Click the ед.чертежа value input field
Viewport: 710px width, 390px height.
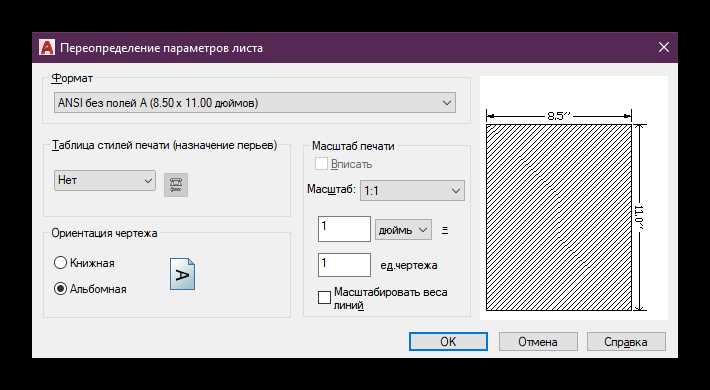click(344, 265)
